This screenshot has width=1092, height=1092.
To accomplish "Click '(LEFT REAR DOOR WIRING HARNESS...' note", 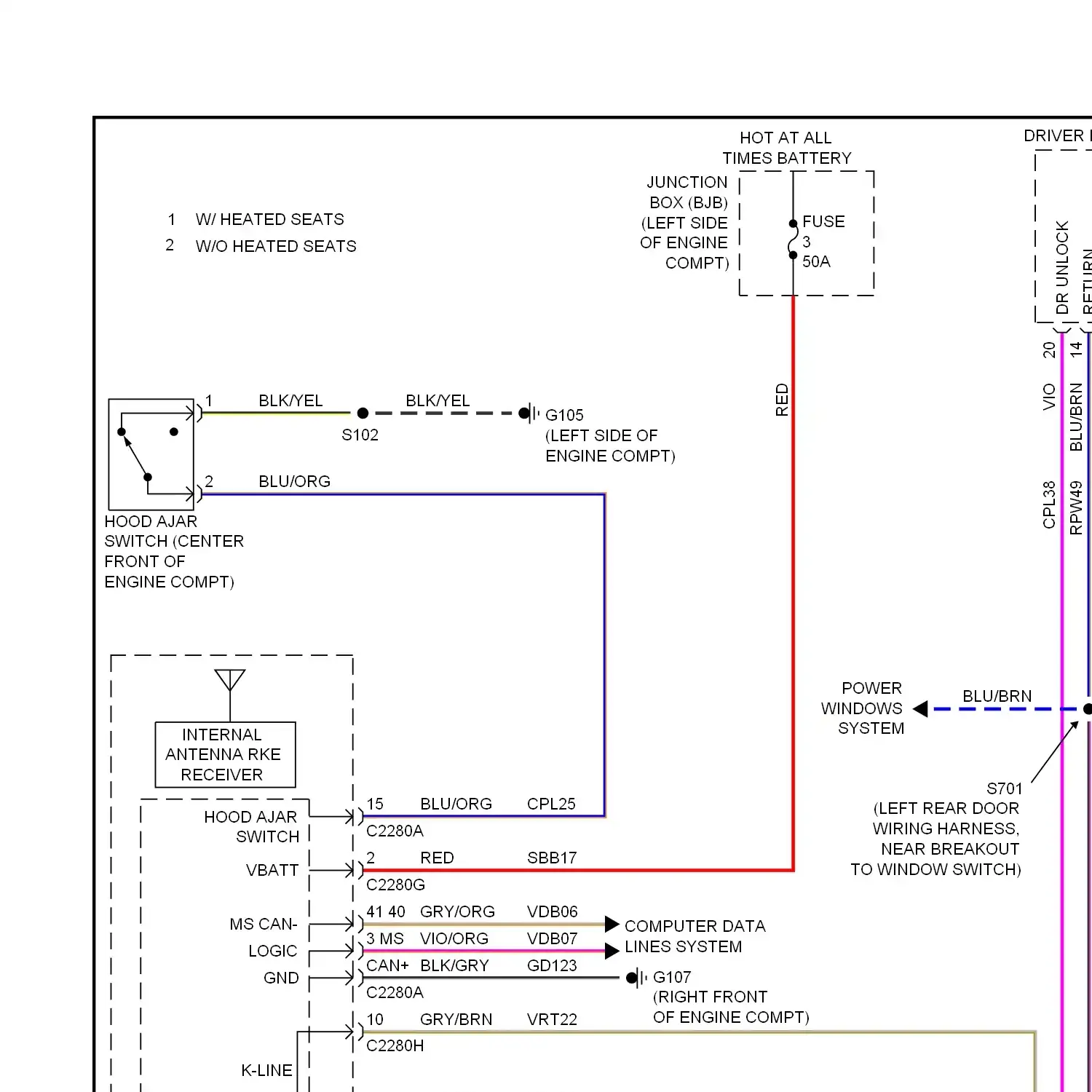I will coord(935,839).
